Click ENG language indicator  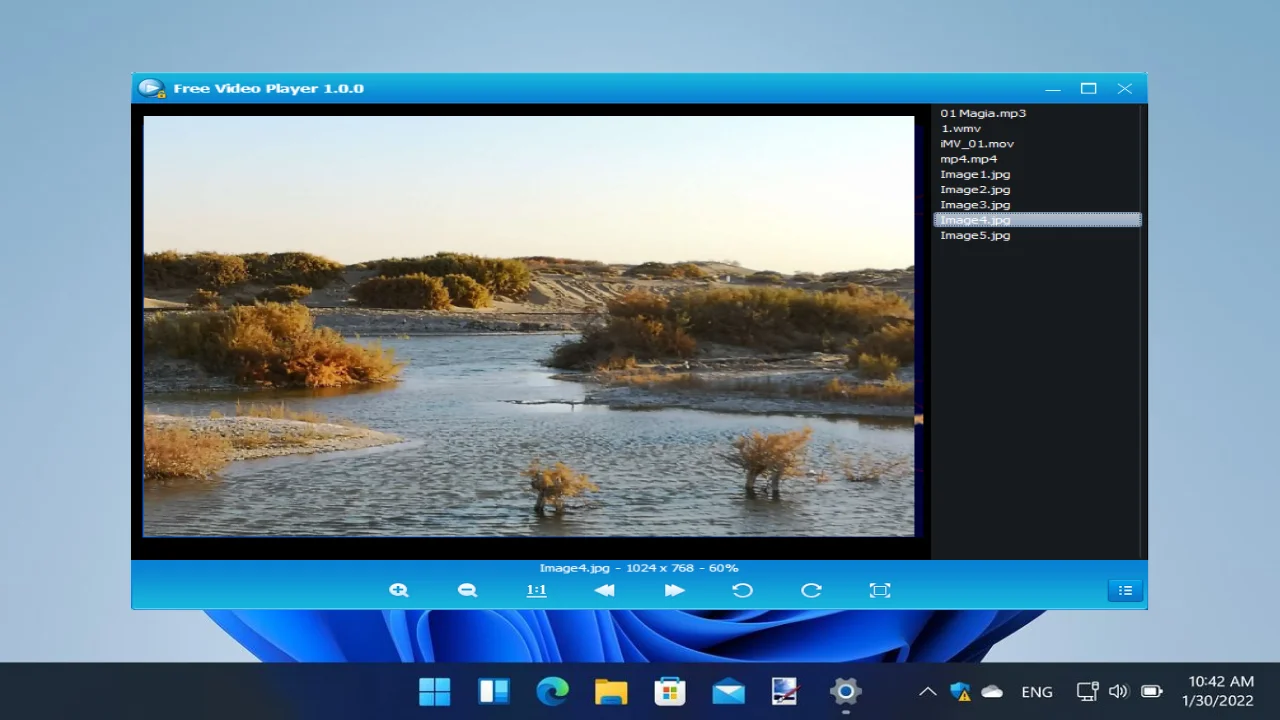[x=1037, y=691]
